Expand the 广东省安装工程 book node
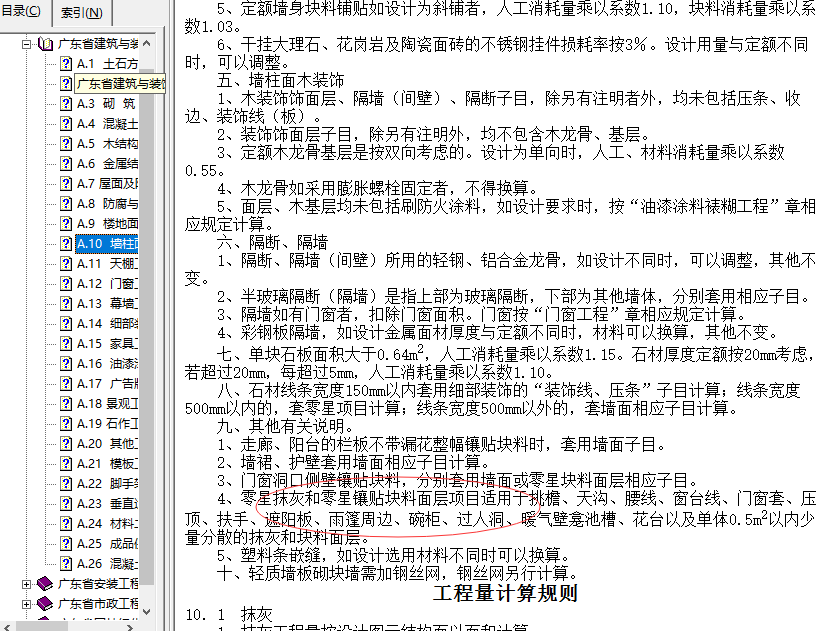Viewport: 830px width, 631px height. 26,584
